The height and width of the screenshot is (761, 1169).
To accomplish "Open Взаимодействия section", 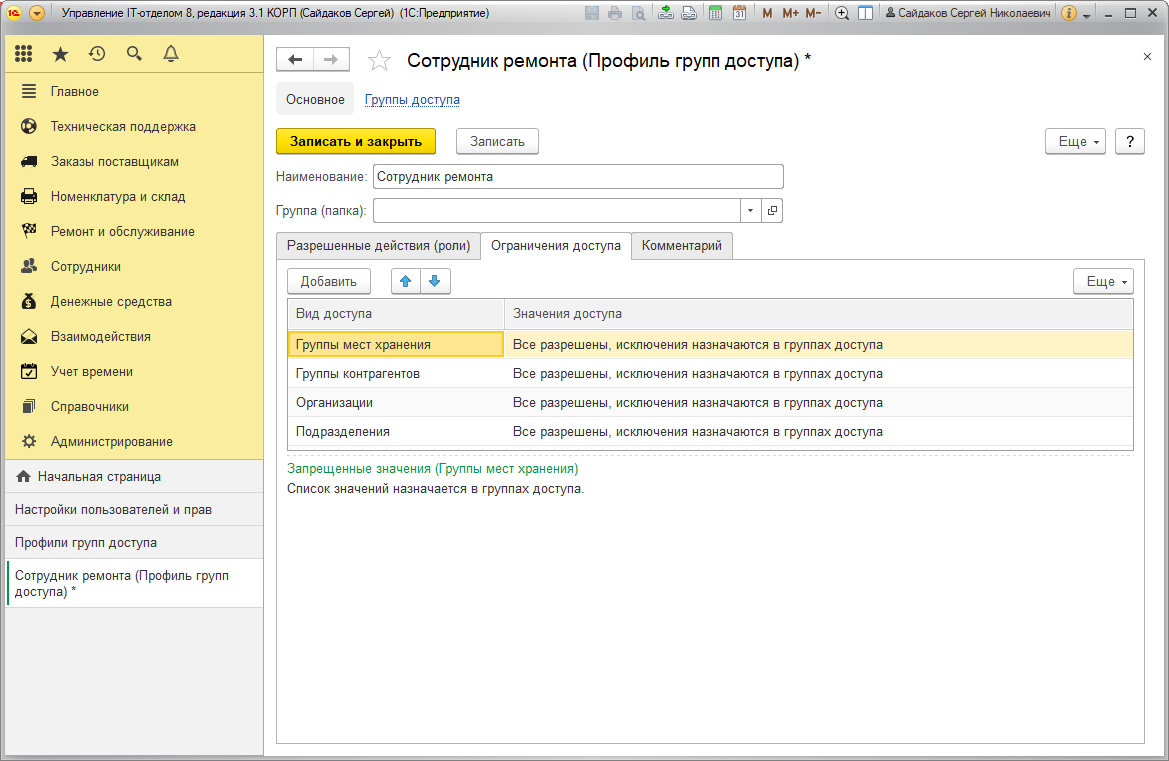I will (x=134, y=337).
